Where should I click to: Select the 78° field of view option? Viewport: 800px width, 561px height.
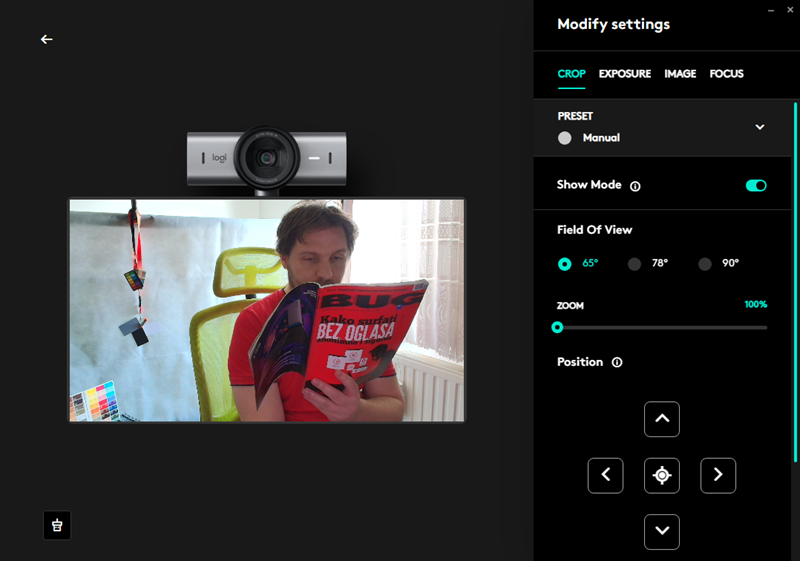[x=634, y=264]
